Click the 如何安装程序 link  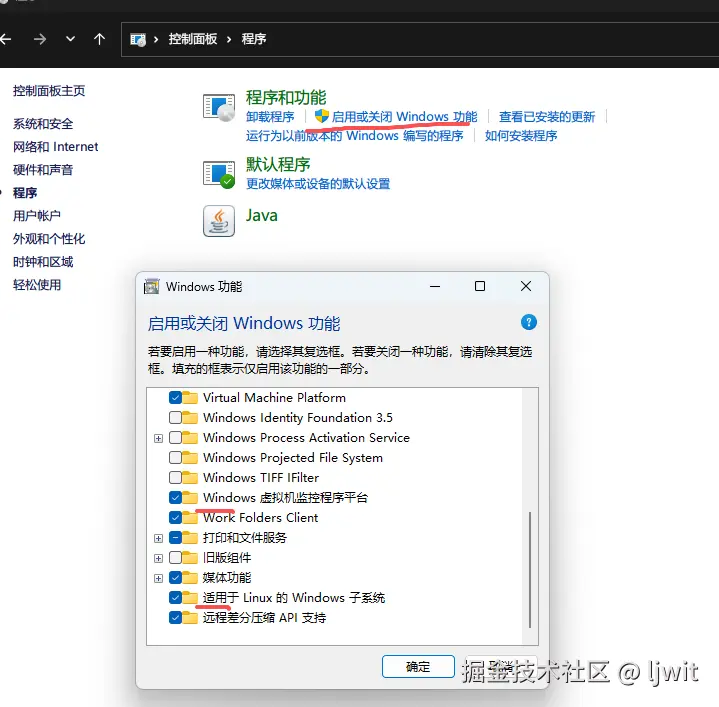point(521,136)
